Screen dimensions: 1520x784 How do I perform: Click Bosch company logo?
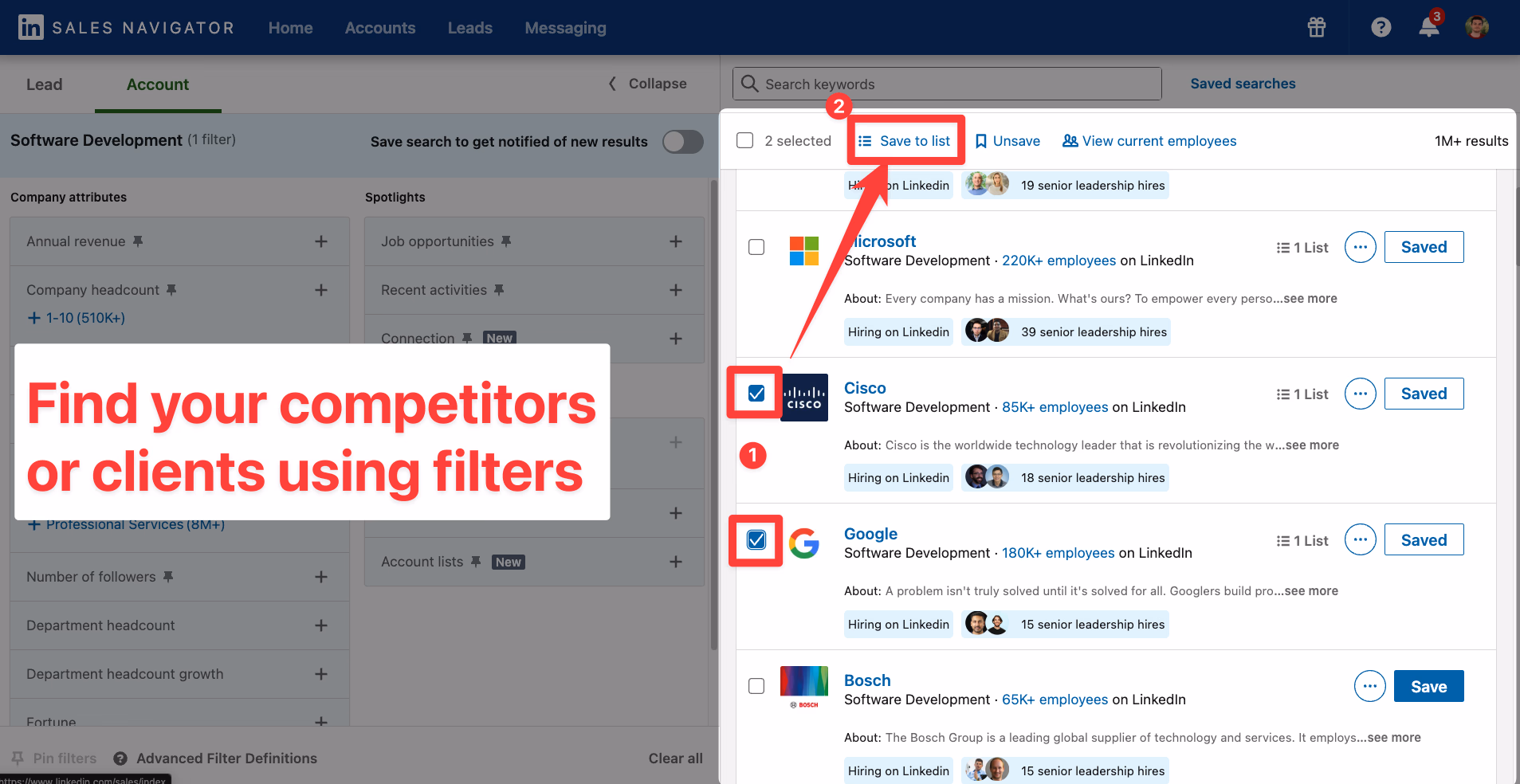pyautogui.click(x=804, y=687)
